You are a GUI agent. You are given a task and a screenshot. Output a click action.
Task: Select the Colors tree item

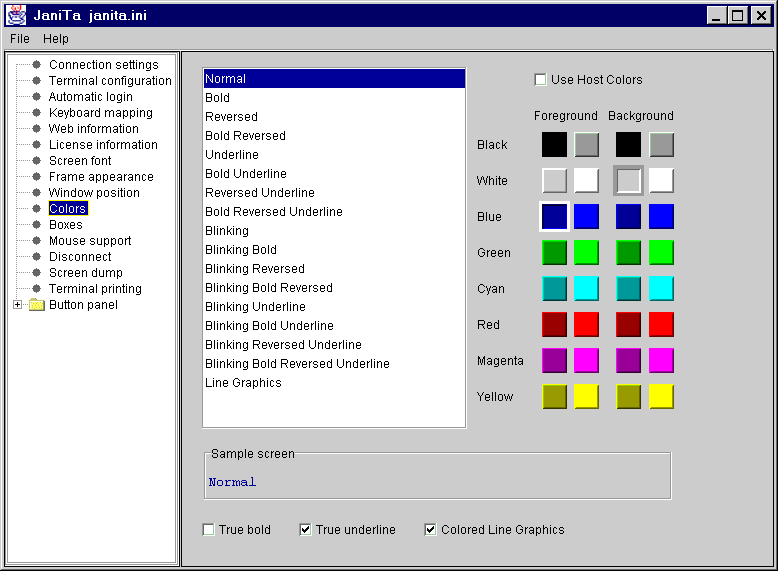[x=68, y=208]
